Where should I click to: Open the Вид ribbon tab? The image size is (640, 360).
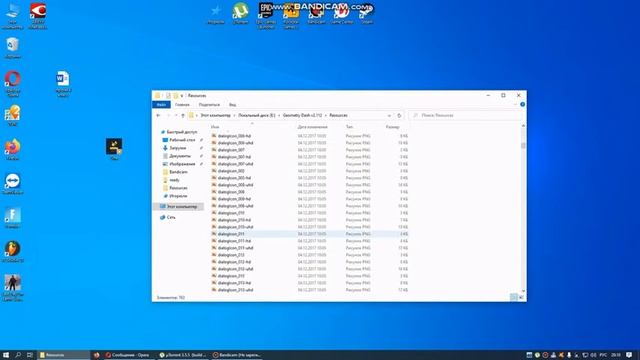[x=232, y=105]
